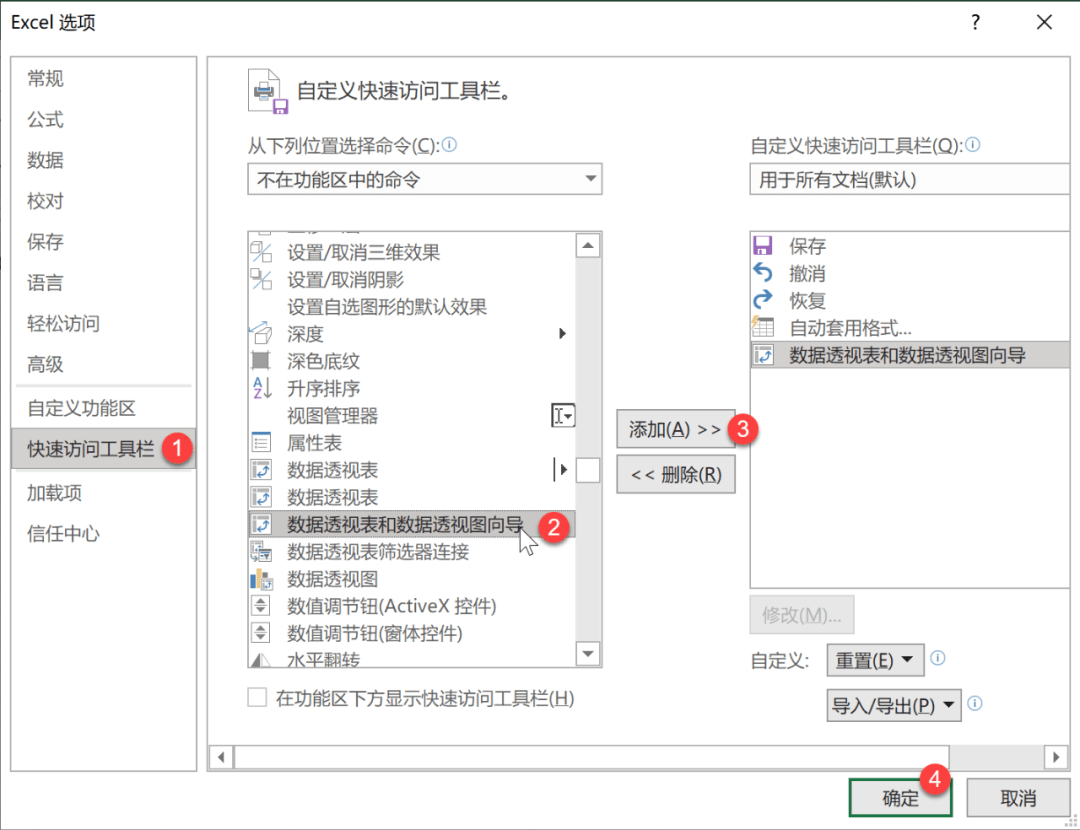Click command list scroll down arrow
The height and width of the screenshot is (830, 1080).
588,653
